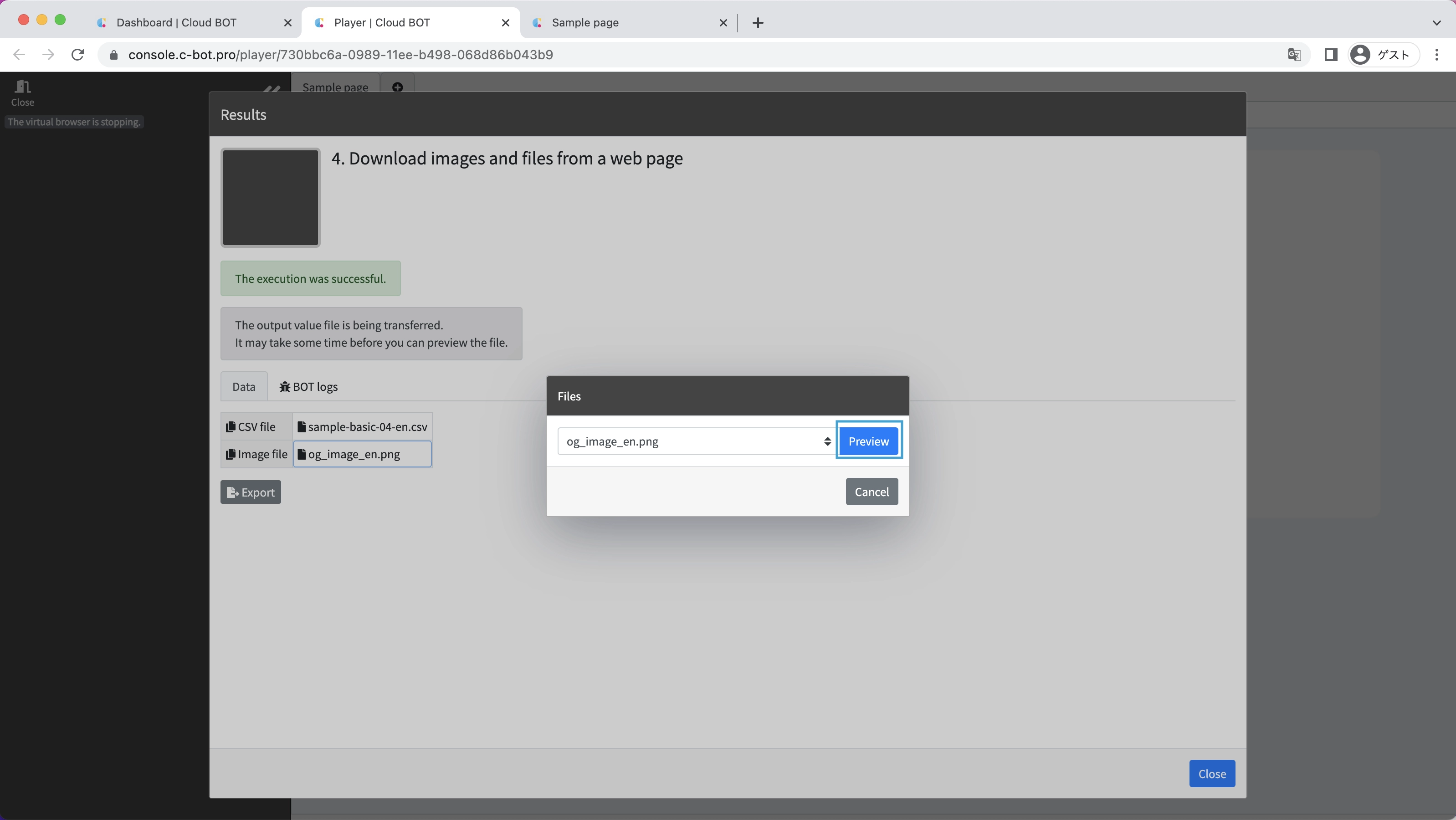Open Chrome three-dot menu

pos(1436,55)
